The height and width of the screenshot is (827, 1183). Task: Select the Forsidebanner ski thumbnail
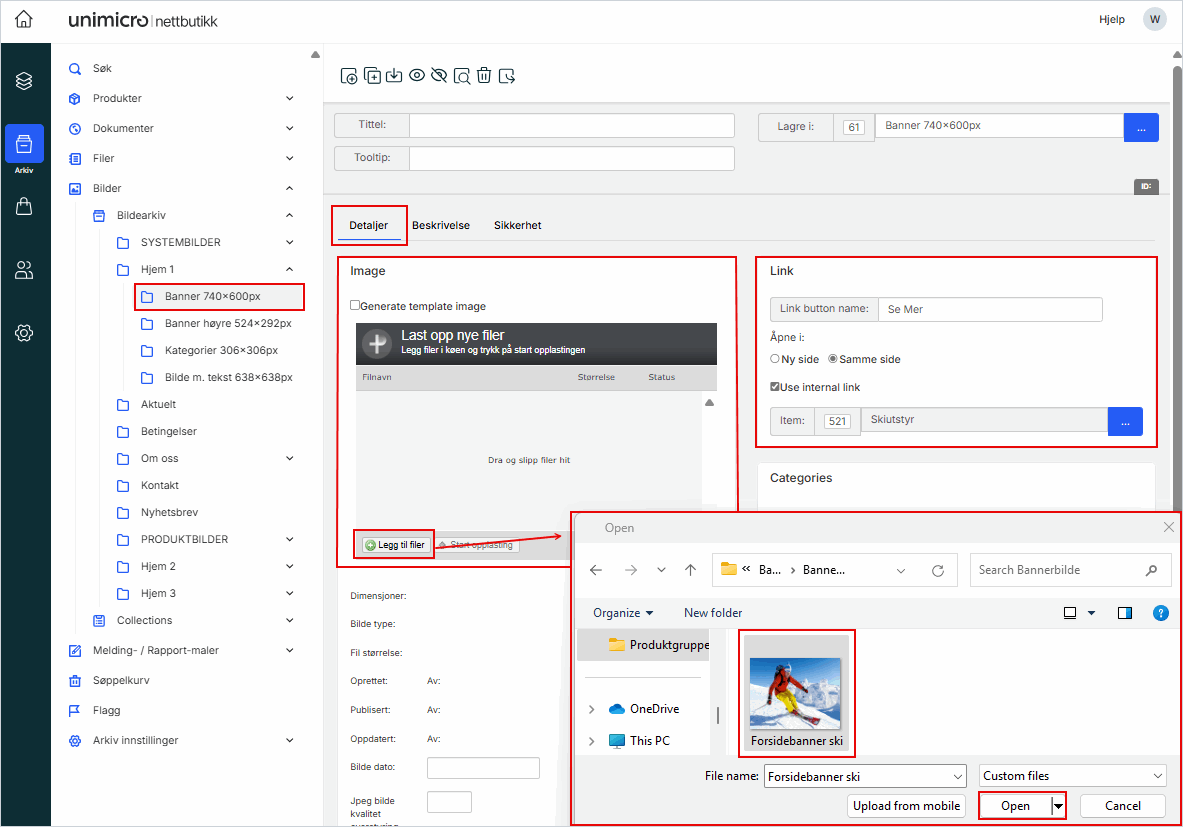[795, 692]
